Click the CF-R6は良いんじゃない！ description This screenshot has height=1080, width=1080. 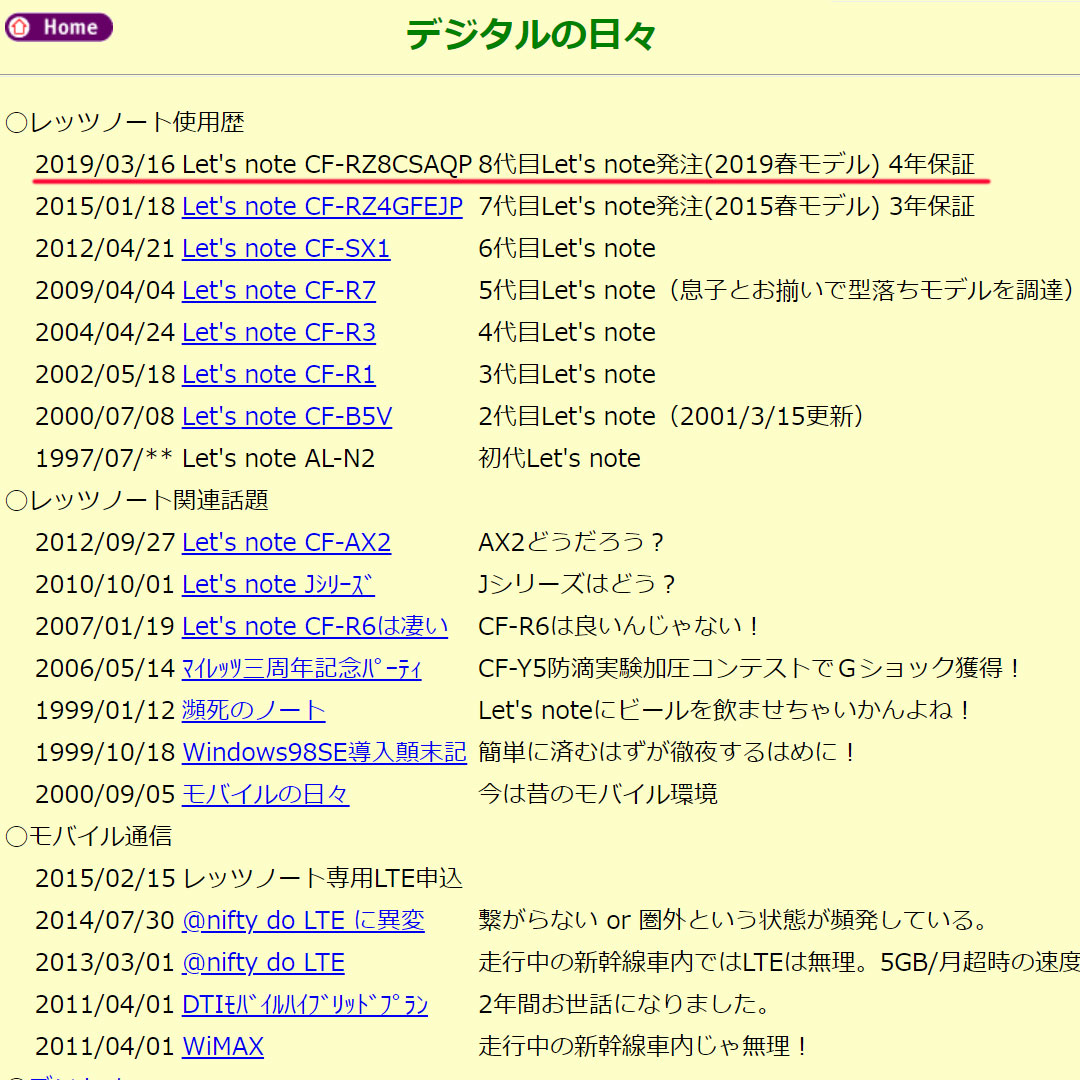click(619, 627)
